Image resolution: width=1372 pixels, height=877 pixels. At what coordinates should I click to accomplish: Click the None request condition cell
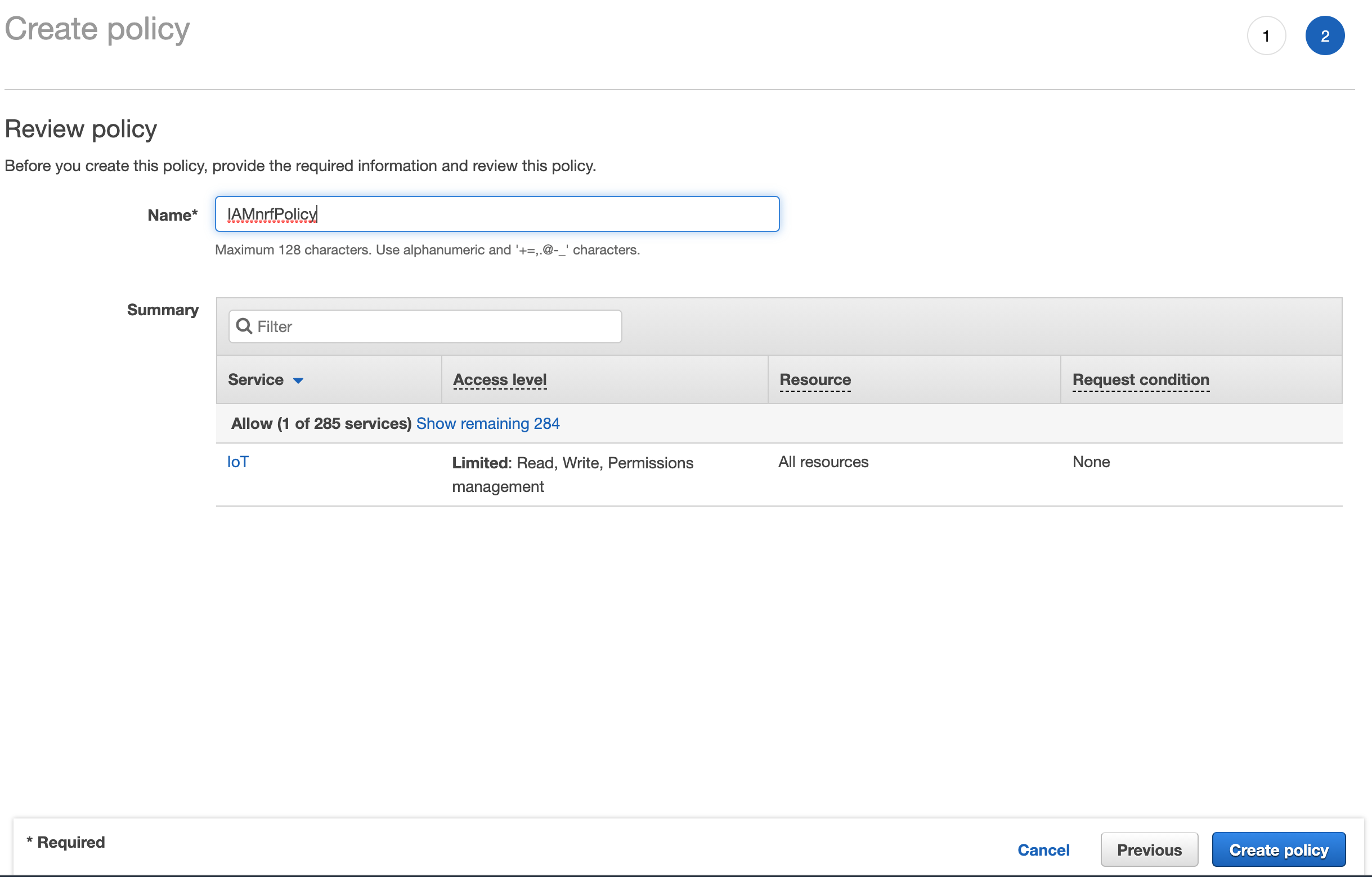[1091, 462]
